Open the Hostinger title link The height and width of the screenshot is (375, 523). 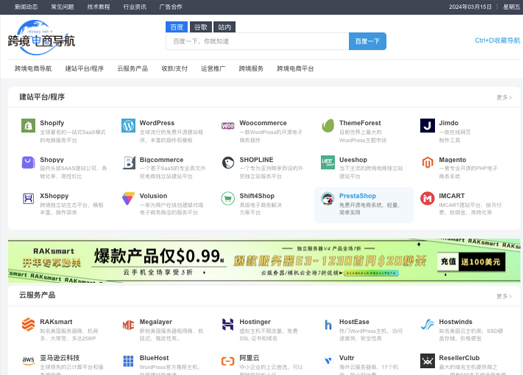point(255,322)
